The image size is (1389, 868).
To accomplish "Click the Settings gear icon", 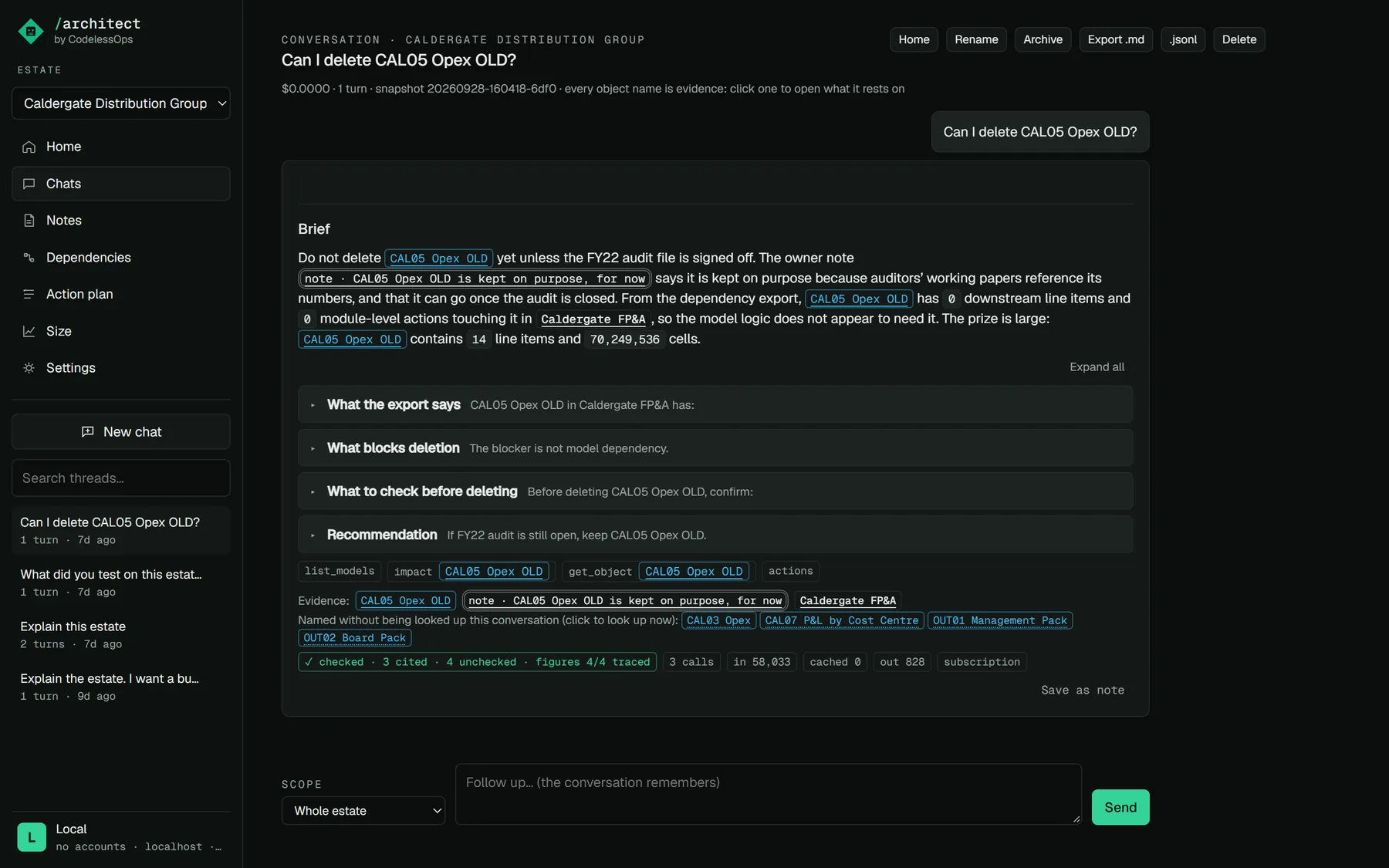I will pyautogui.click(x=29, y=368).
